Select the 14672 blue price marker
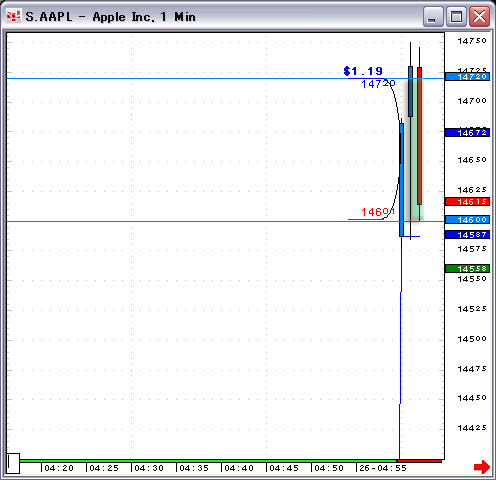 [x=467, y=133]
